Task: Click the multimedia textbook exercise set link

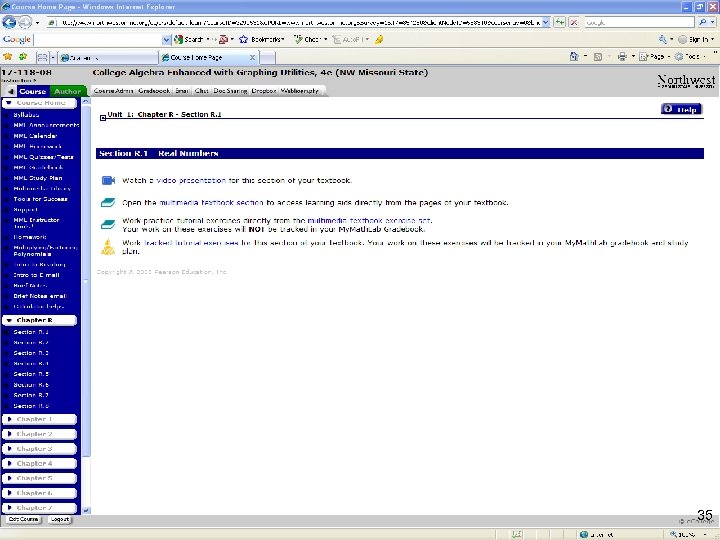Action: [x=369, y=220]
